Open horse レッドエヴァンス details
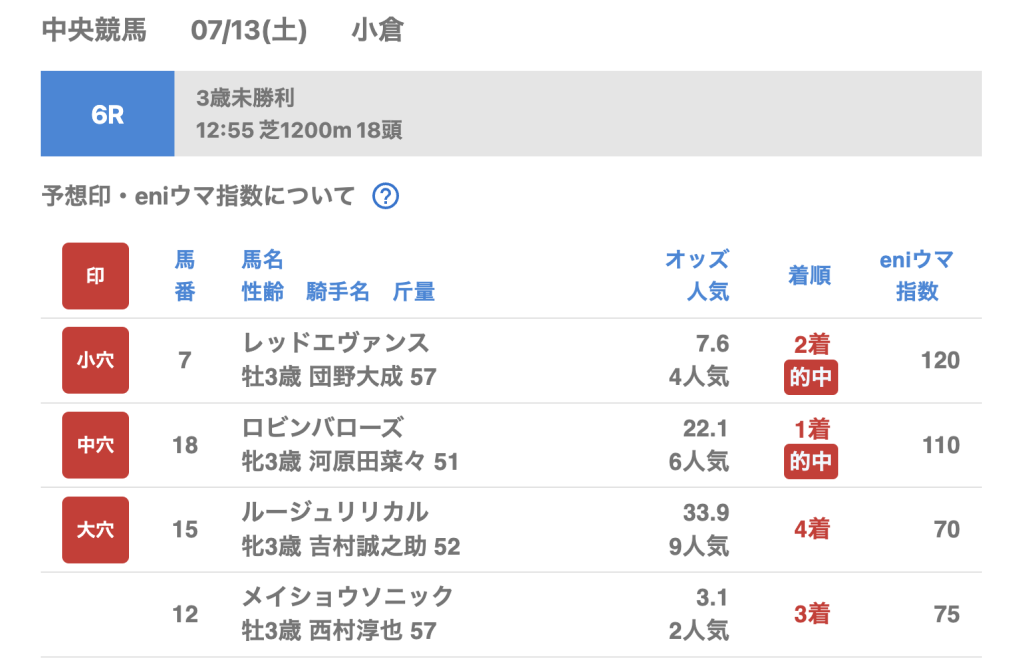This screenshot has width=1024, height=663. [x=336, y=343]
